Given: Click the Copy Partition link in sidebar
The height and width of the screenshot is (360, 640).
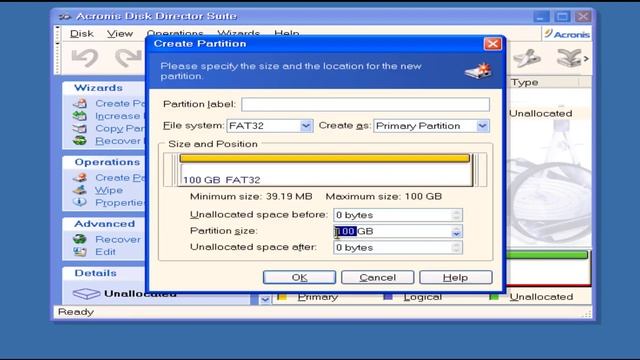Looking at the screenshot, I should coord(120,128).
